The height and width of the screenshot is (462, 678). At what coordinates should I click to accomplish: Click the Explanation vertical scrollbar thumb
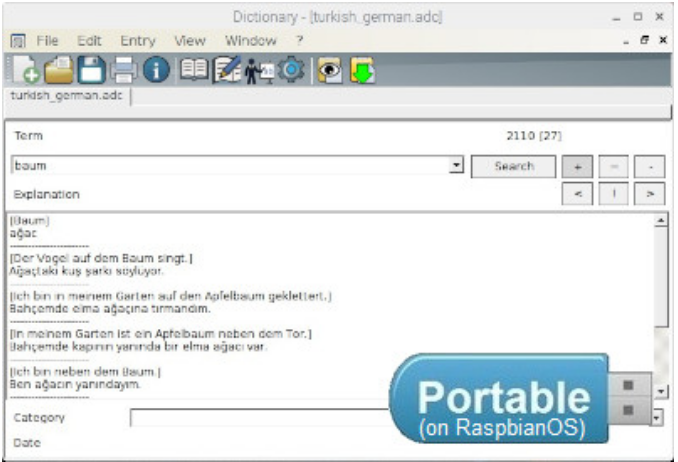click(661, 277)
